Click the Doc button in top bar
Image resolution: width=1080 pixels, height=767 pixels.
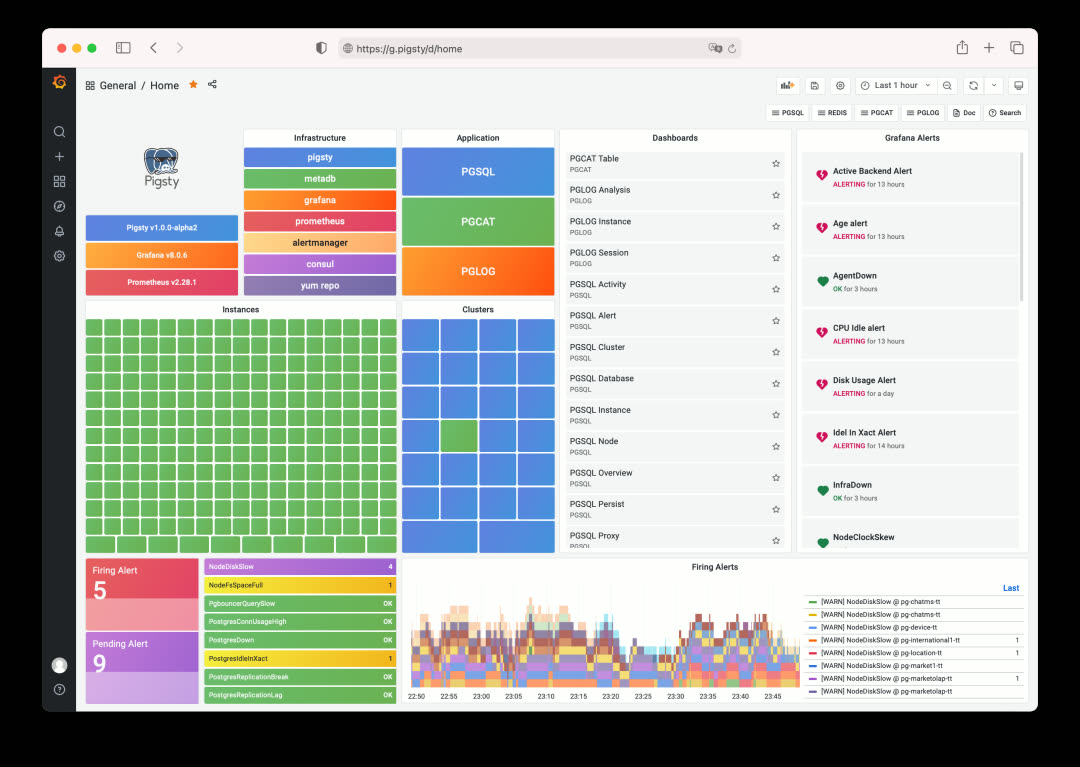(x=964, y=112)
